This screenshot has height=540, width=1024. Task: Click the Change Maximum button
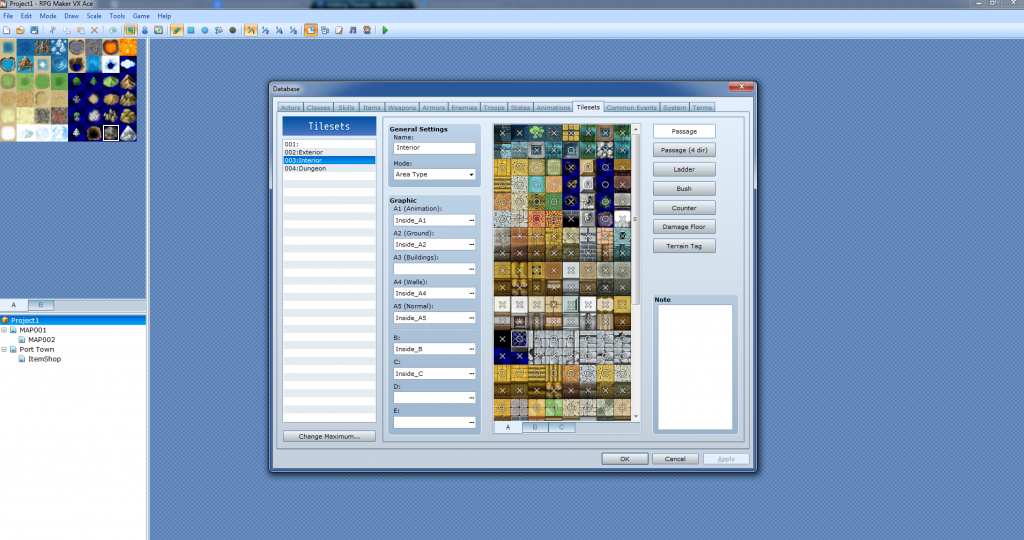click(329, 436)
